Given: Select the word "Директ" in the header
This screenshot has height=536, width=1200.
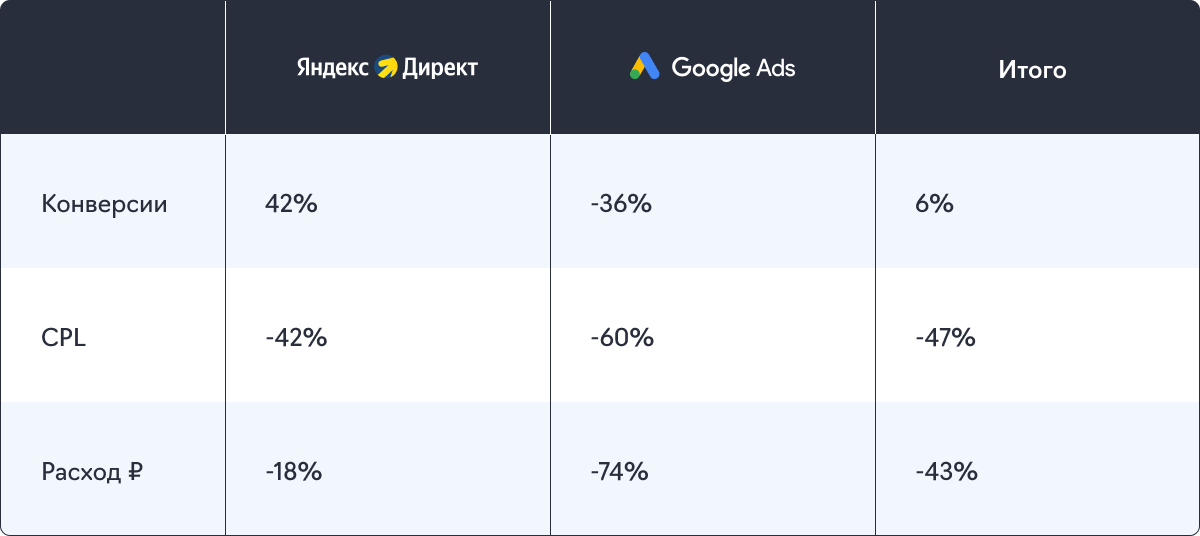Looking at the screenshot, I should pyautogui.click(x=440, y=68).
